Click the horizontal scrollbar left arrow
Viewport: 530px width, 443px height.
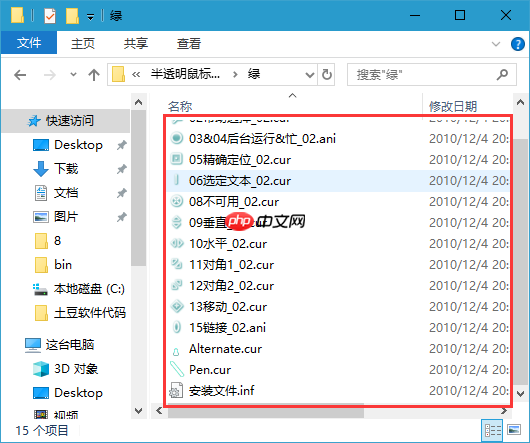[159, 411]
